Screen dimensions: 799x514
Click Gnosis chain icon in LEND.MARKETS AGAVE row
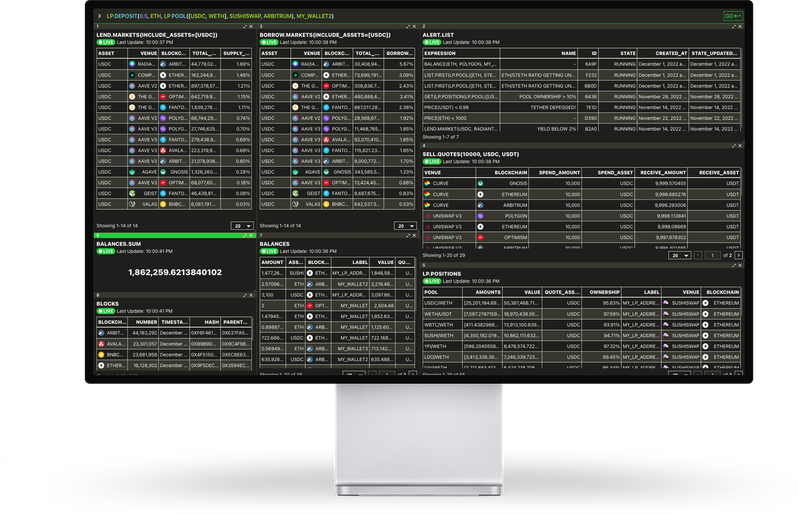(x=163, y=172)
